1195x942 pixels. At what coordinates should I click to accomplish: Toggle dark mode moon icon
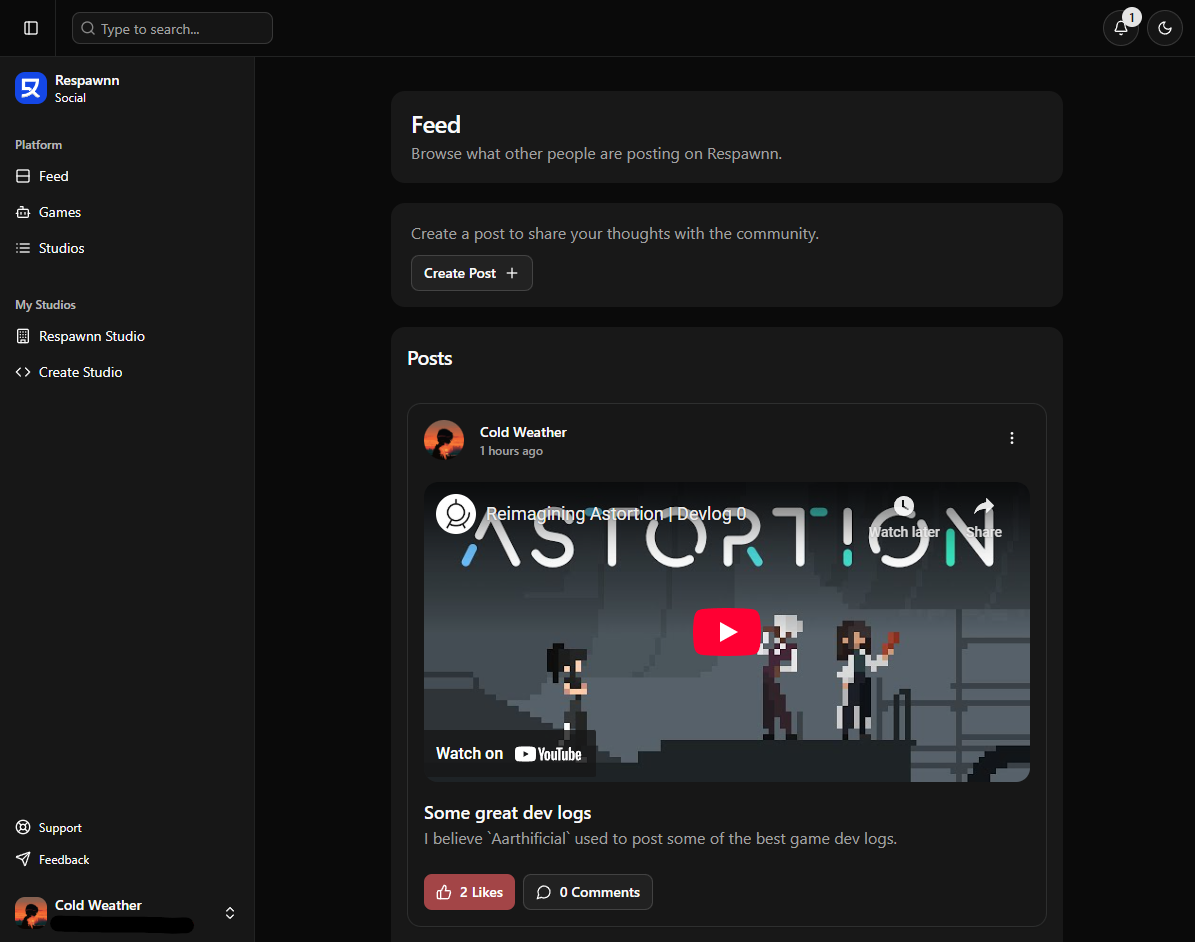[1165, 28]
